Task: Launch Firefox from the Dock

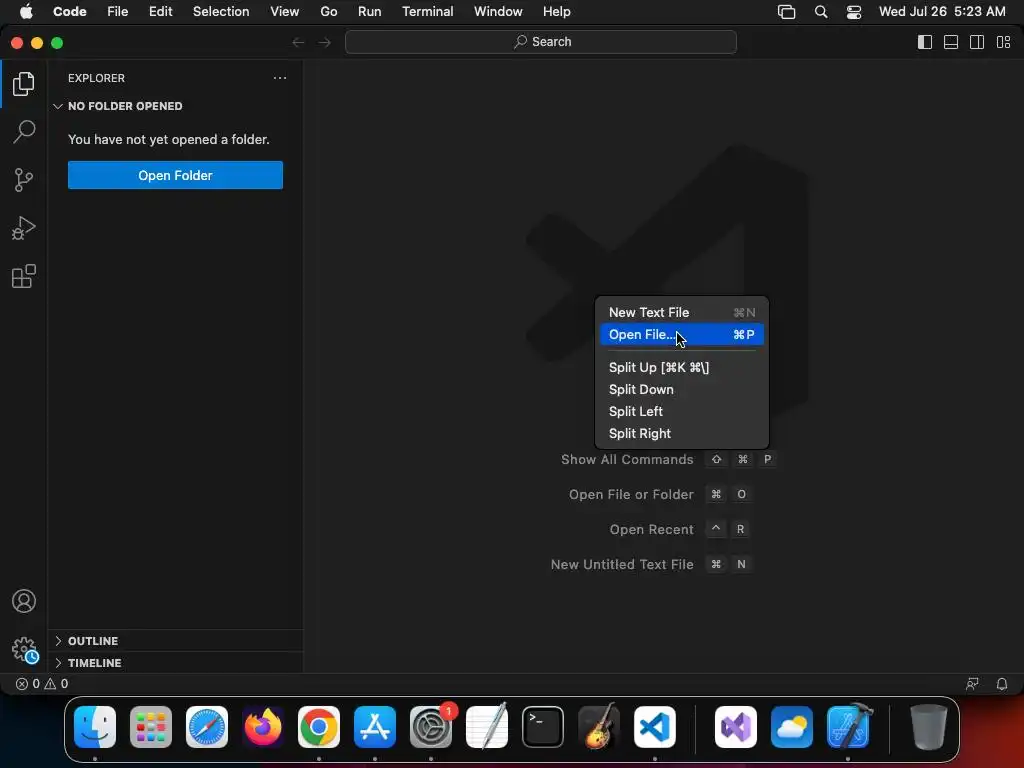Action: pos(263,727)
